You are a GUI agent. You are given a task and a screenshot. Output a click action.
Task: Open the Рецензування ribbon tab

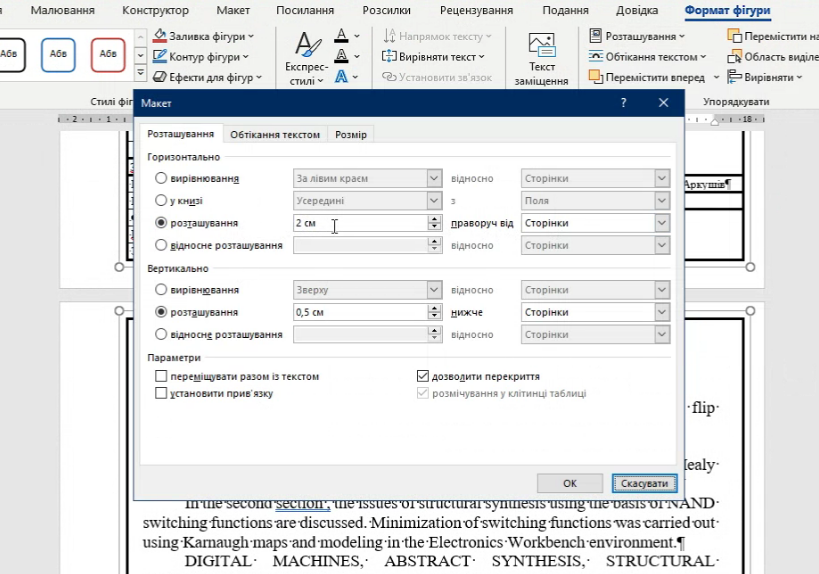476,10
